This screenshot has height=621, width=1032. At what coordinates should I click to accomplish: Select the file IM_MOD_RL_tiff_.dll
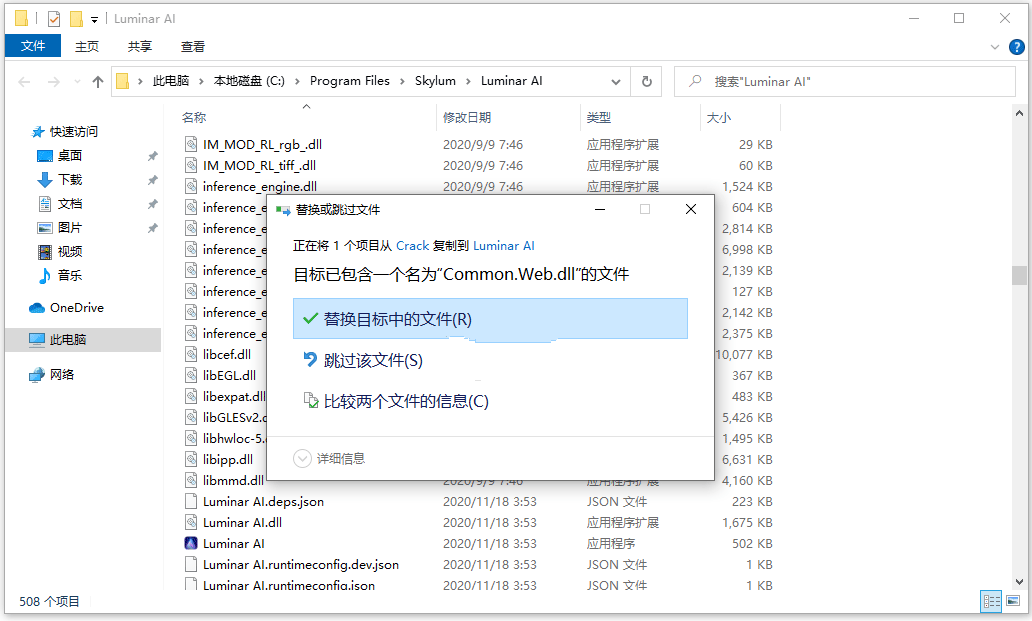pos(259,166)
